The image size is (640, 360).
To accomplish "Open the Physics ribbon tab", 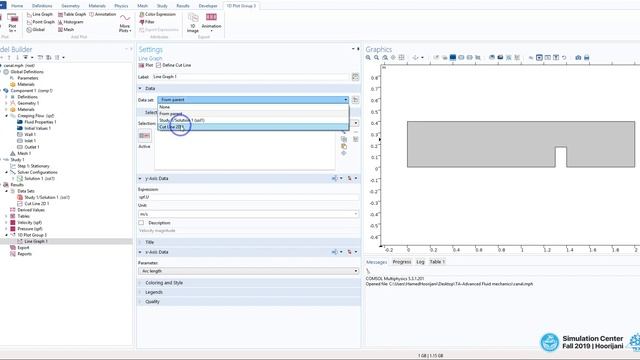I will point(121,6).
